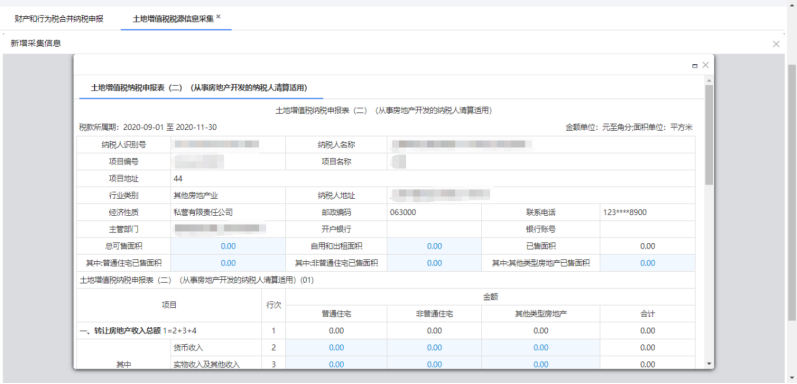Click the dialog vertical scrollbar thumb
The image size is (797, 384).
pyautogui.click(x=709, y=135)
